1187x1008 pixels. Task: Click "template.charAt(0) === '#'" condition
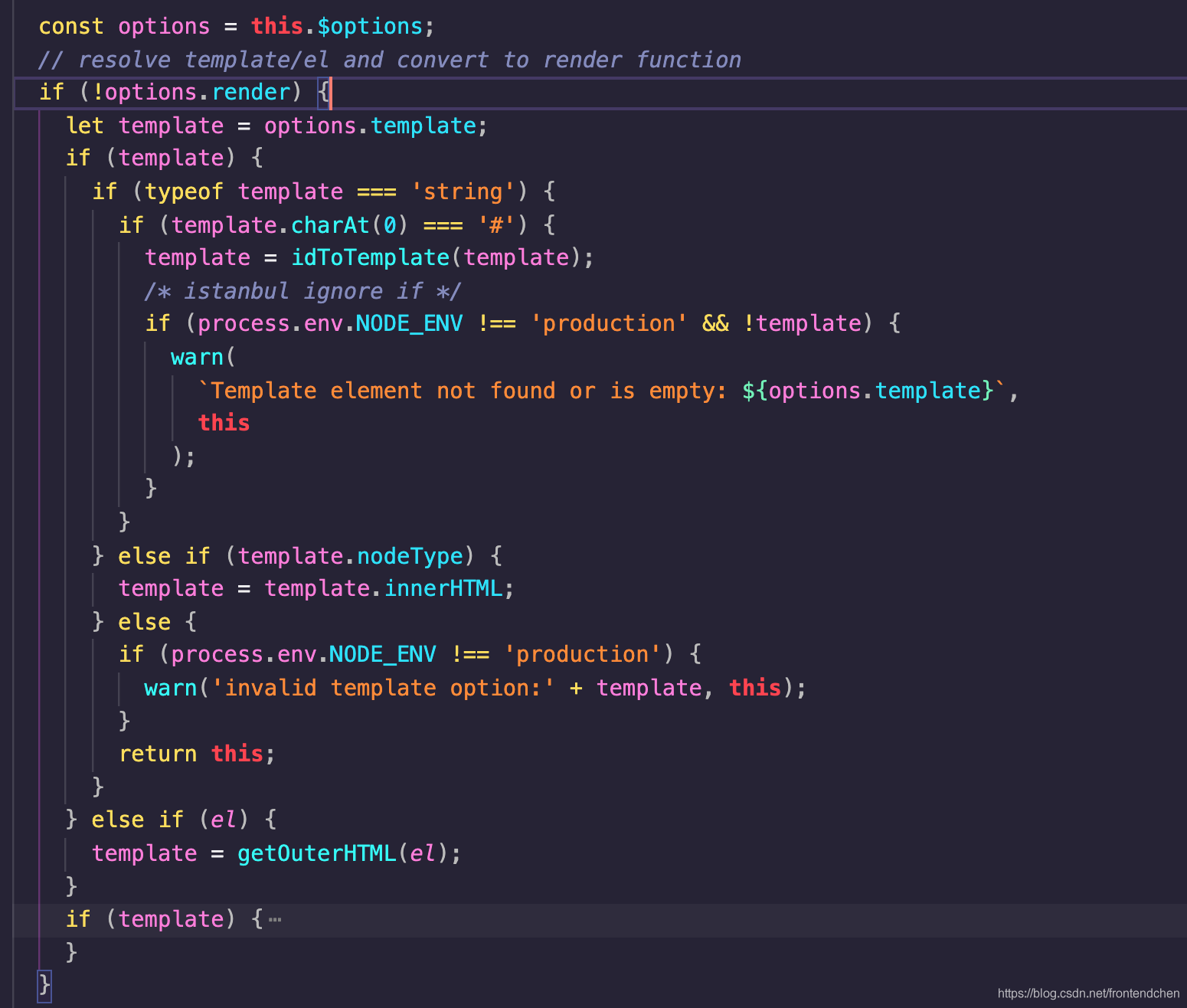click(345, 225)
